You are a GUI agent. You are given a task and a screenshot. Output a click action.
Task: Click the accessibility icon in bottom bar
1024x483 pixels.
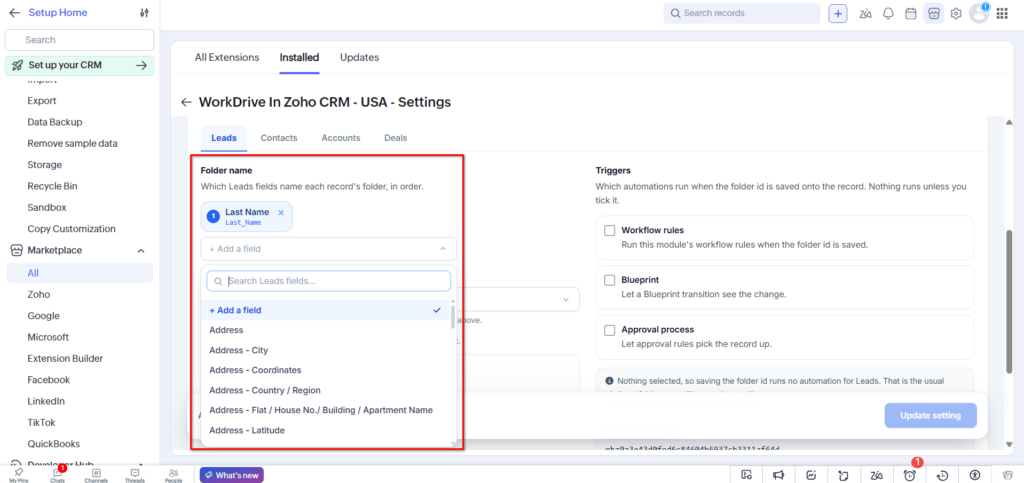[975, 475]
